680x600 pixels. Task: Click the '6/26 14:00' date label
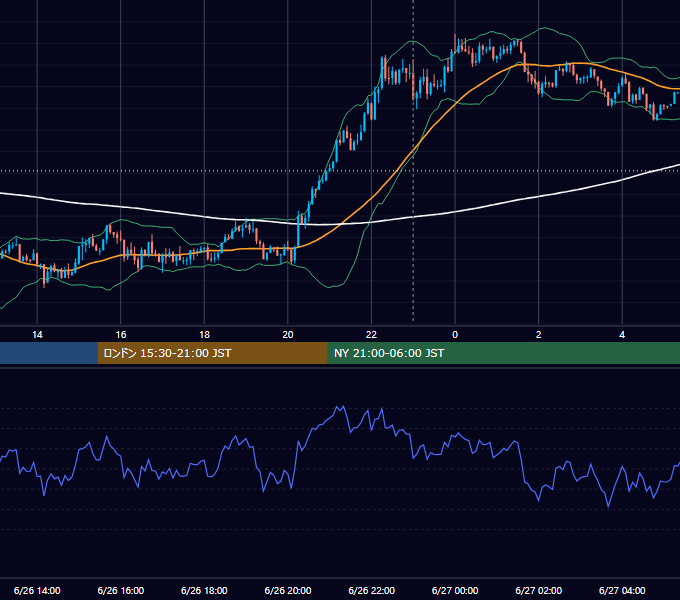click(x=37, y=590)
